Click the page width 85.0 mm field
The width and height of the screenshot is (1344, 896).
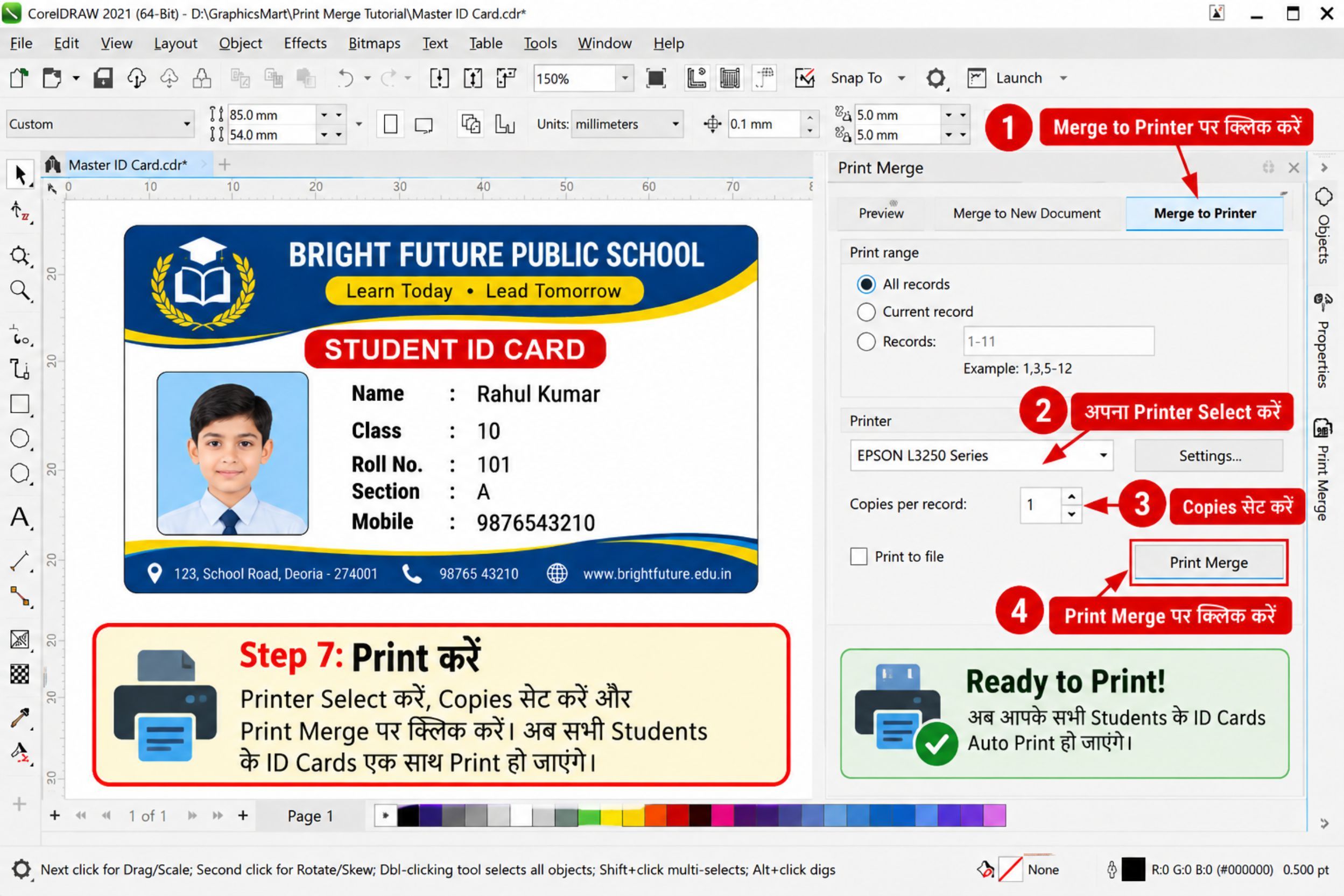(271, 115)
